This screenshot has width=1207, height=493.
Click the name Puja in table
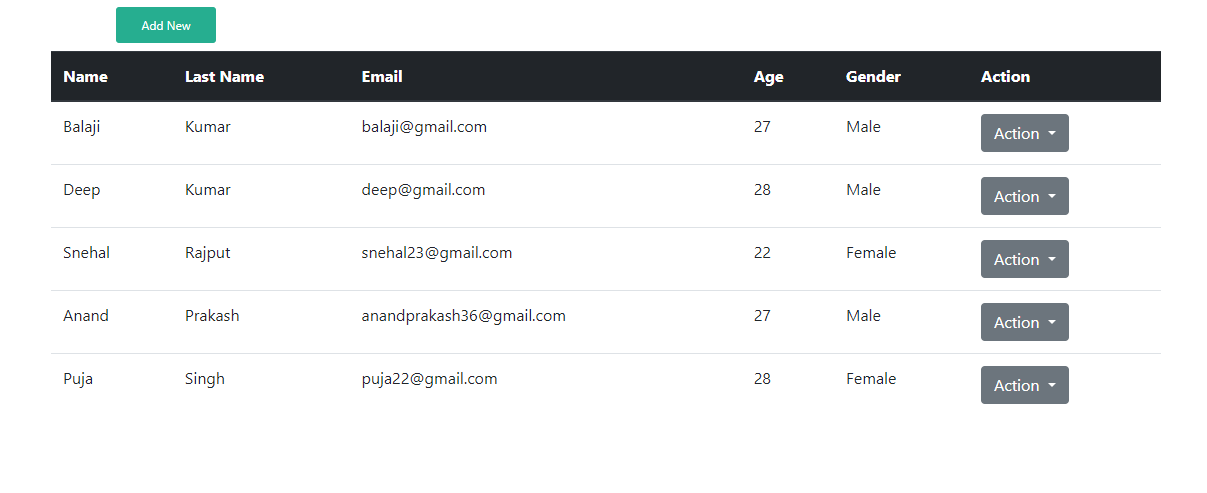click(x=78, y=379)
